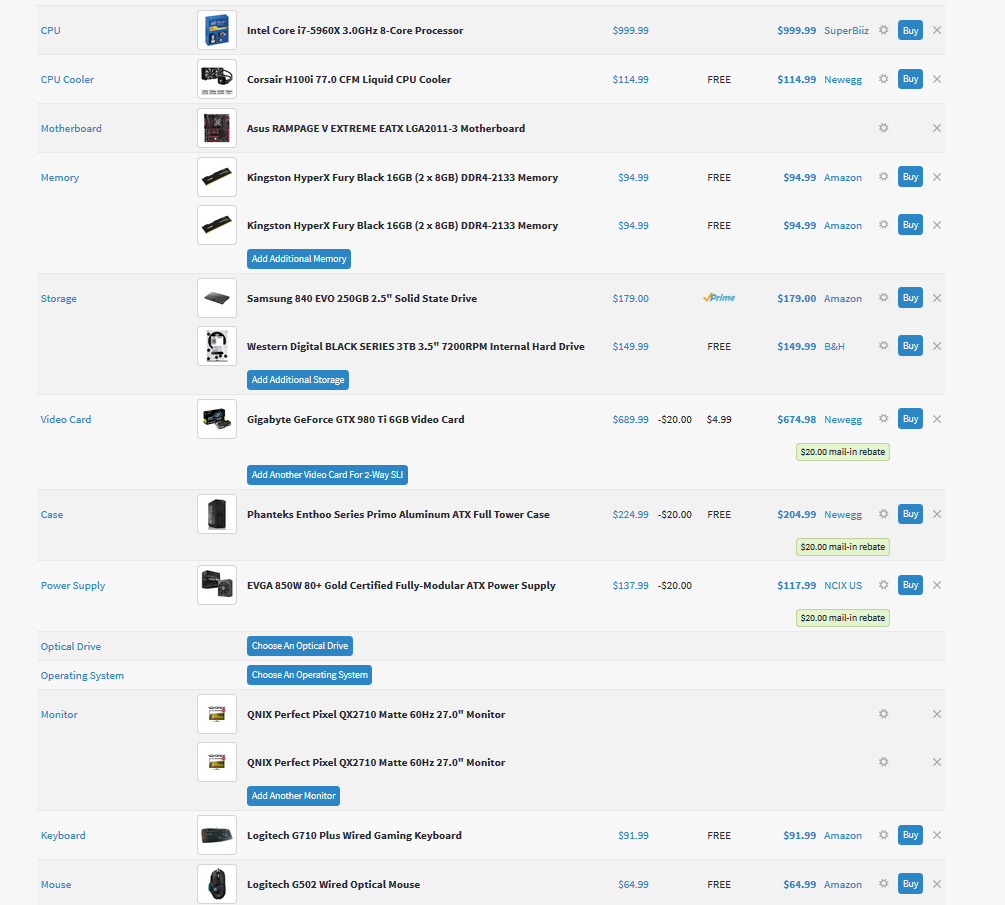The width and height of the screenshot is (1005, 905).
Task: Open gear options for Asus RAMPAGE V motherboard
Action: [x=883, y=128]
